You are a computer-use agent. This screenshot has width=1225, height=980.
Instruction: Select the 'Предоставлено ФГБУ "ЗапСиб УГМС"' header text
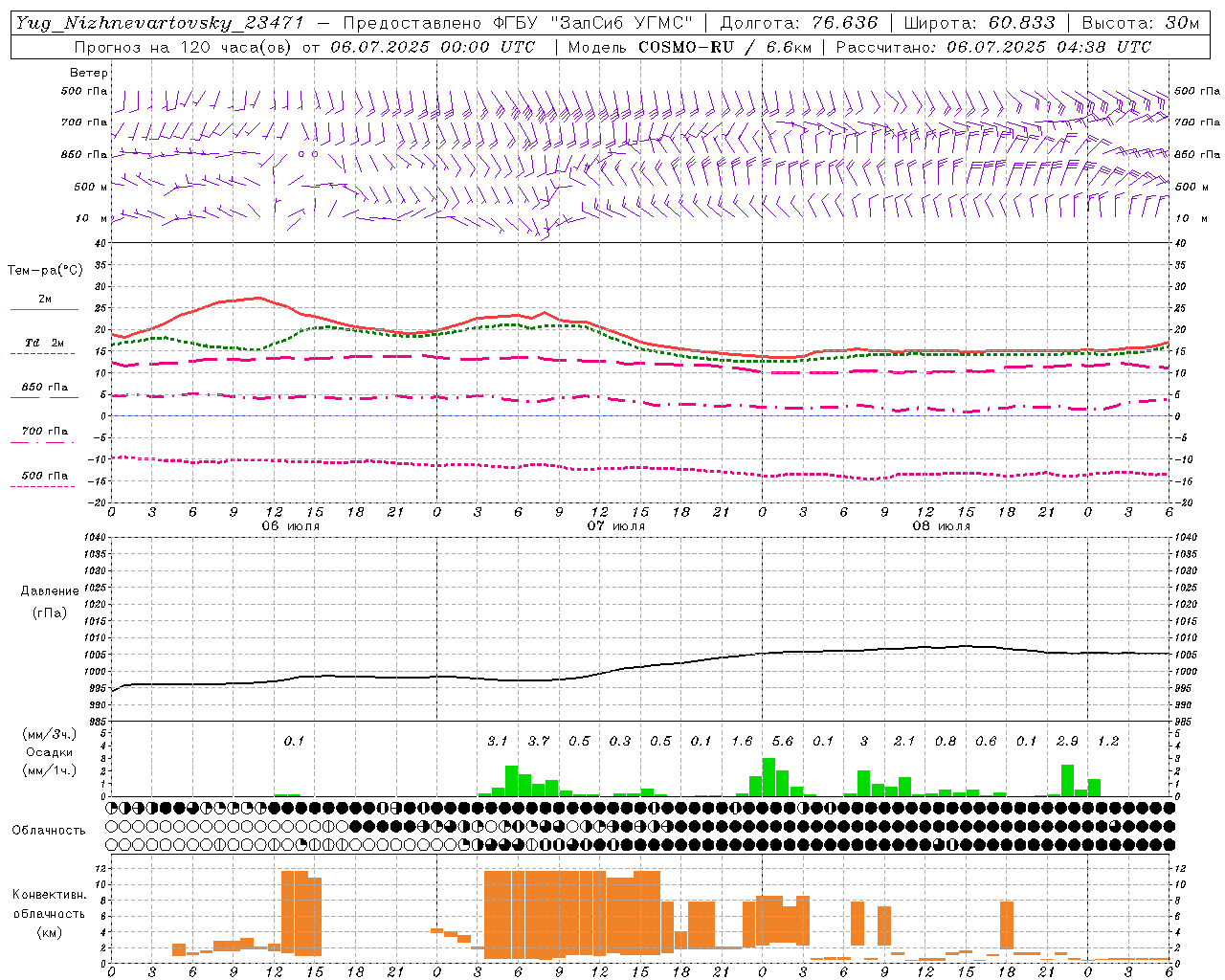click(518, 23)
